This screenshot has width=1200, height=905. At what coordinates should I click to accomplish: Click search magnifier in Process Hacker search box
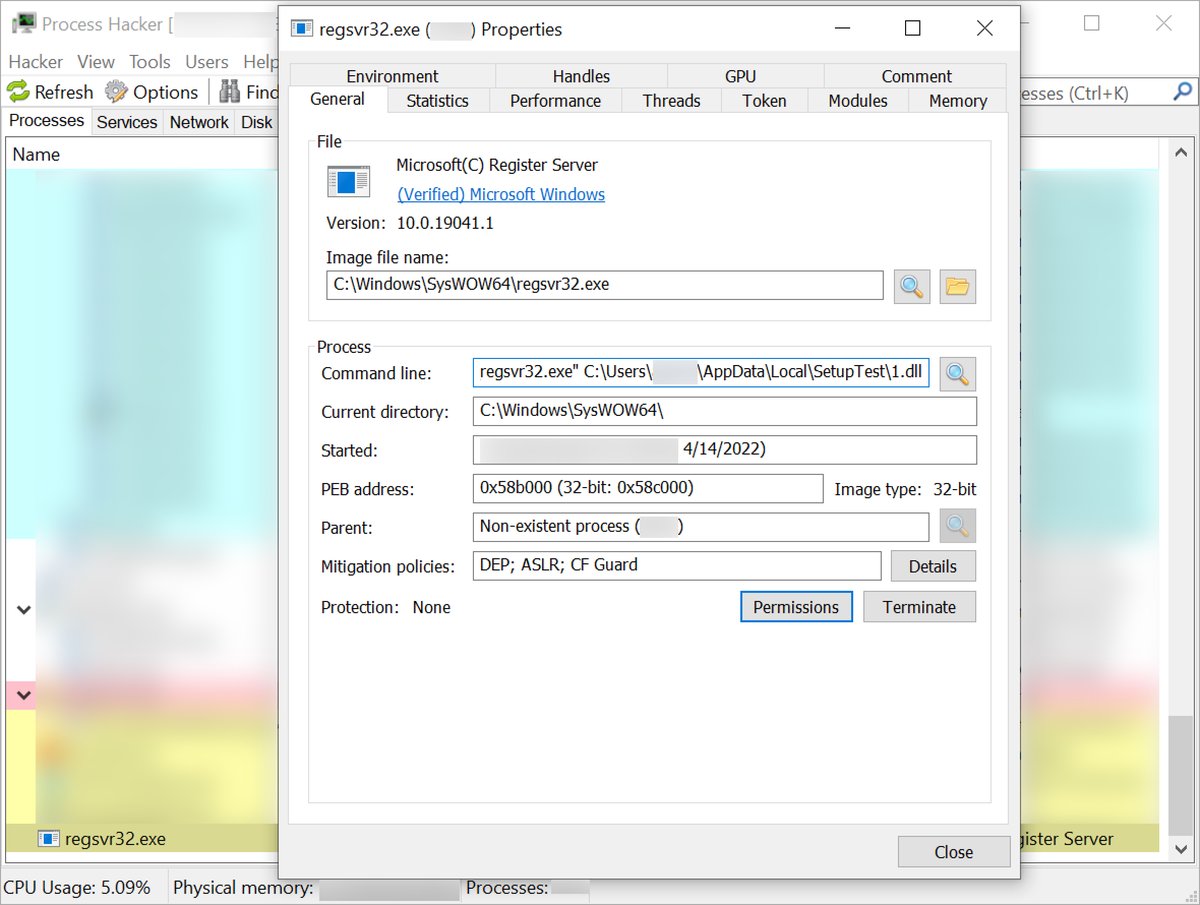pos(1182,92)
